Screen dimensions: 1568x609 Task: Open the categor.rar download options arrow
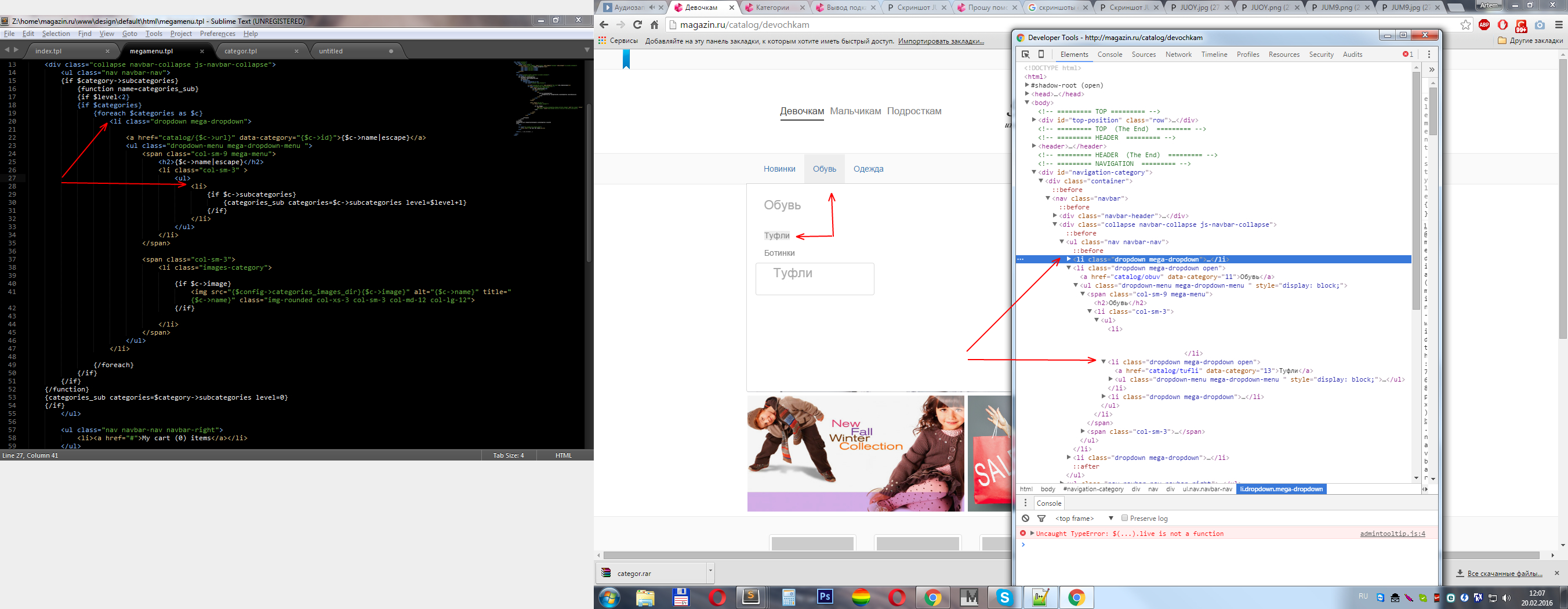(710, 572)
